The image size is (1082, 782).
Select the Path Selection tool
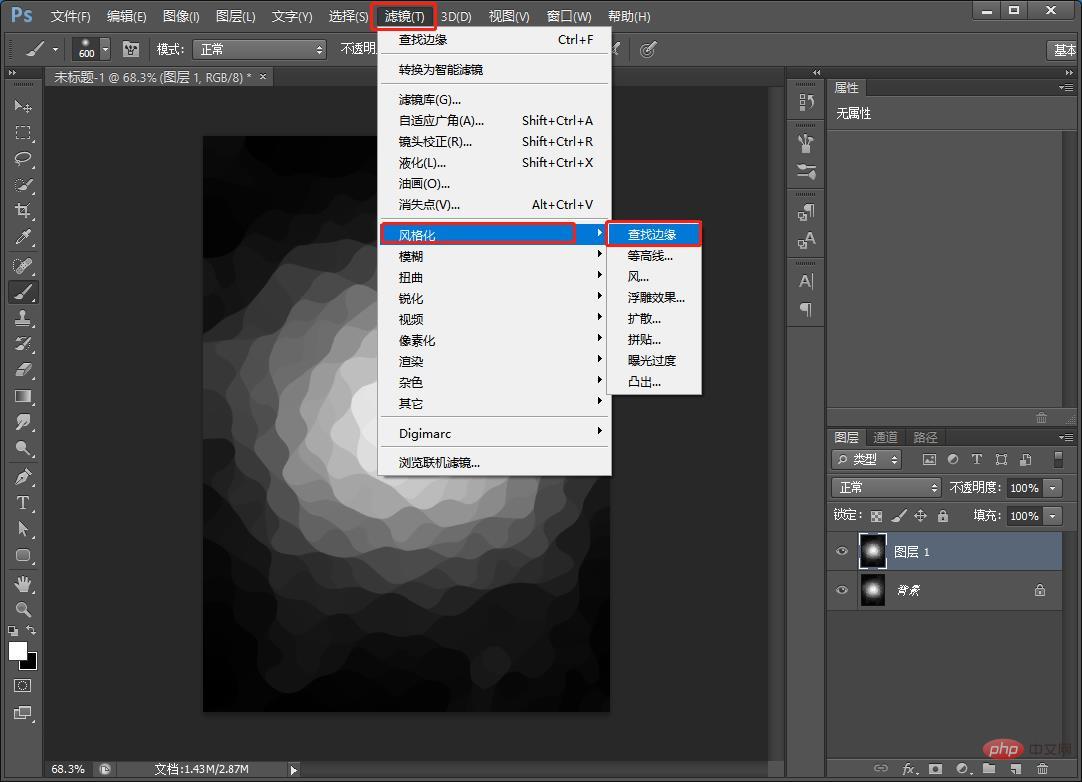click(23, 529)
